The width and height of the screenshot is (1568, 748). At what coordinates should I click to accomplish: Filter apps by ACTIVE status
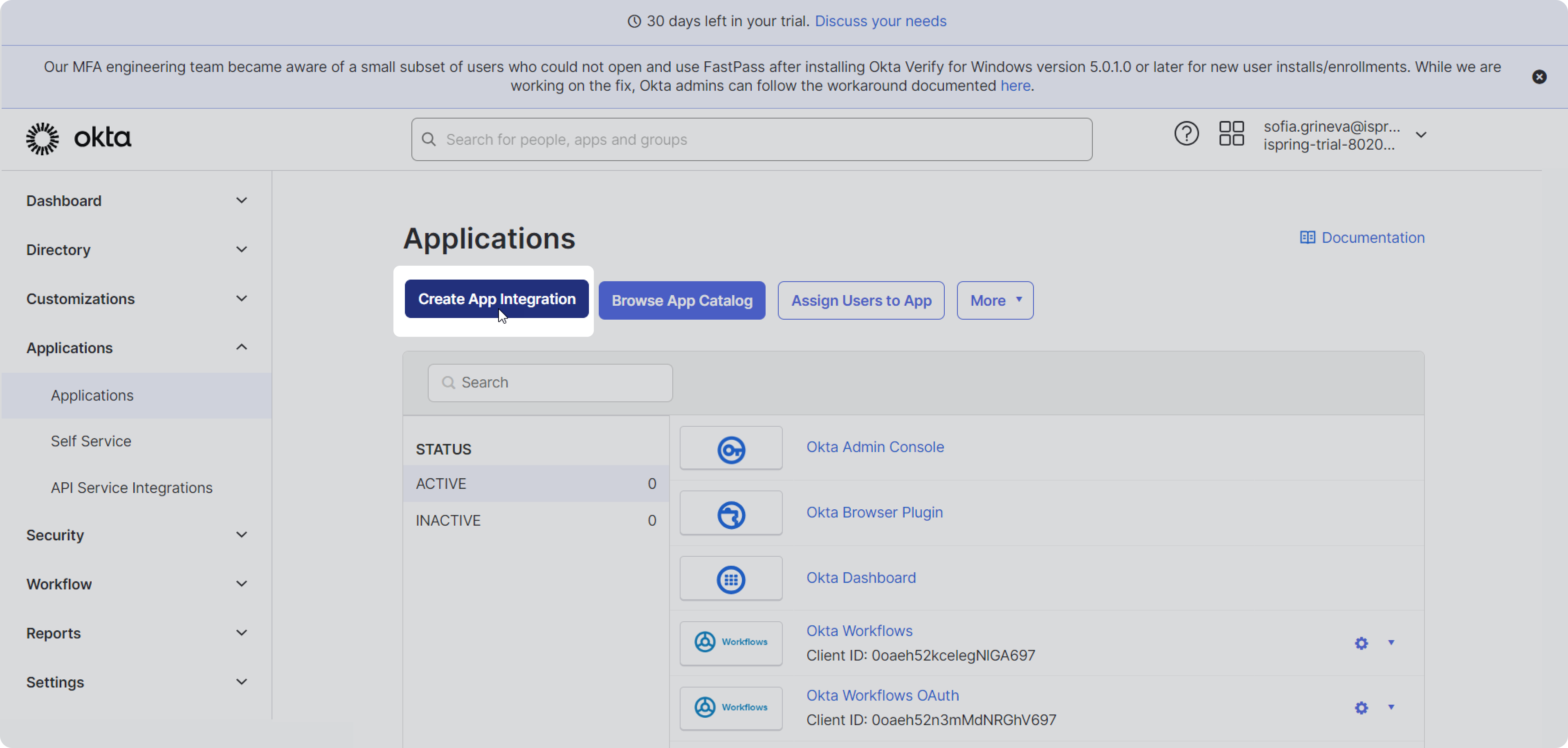tap(536, 484)
